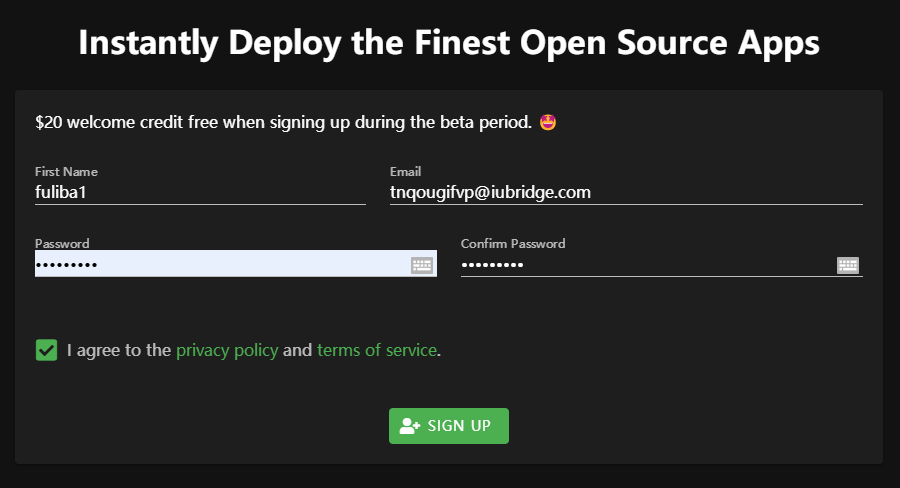Click the star-struck emoji after beta period text
Screen dimensions: 900x488
548,122
